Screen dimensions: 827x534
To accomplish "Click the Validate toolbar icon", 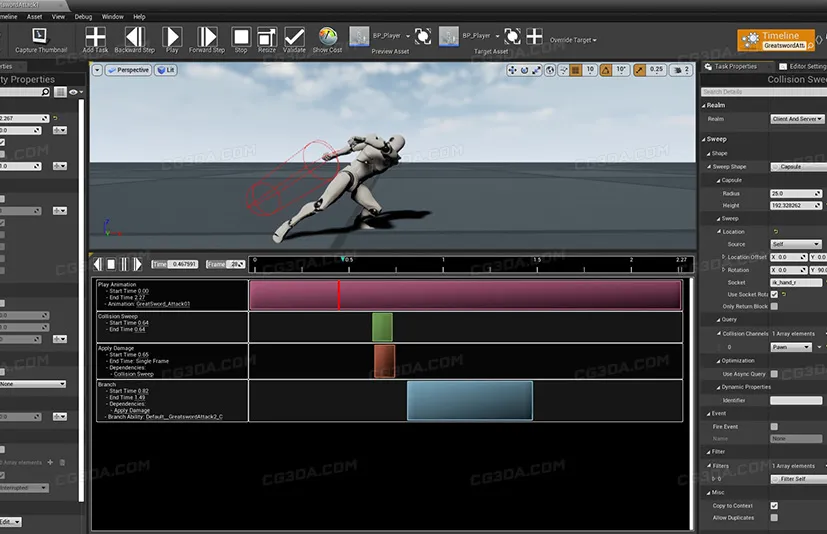I will click(294, 37).
